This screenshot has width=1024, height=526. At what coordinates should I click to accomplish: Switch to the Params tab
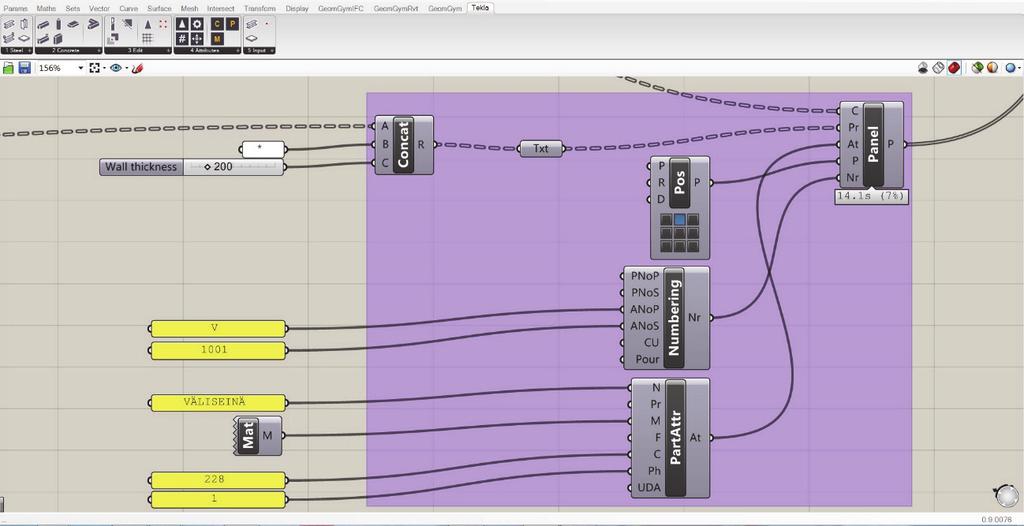coord(16,8)
